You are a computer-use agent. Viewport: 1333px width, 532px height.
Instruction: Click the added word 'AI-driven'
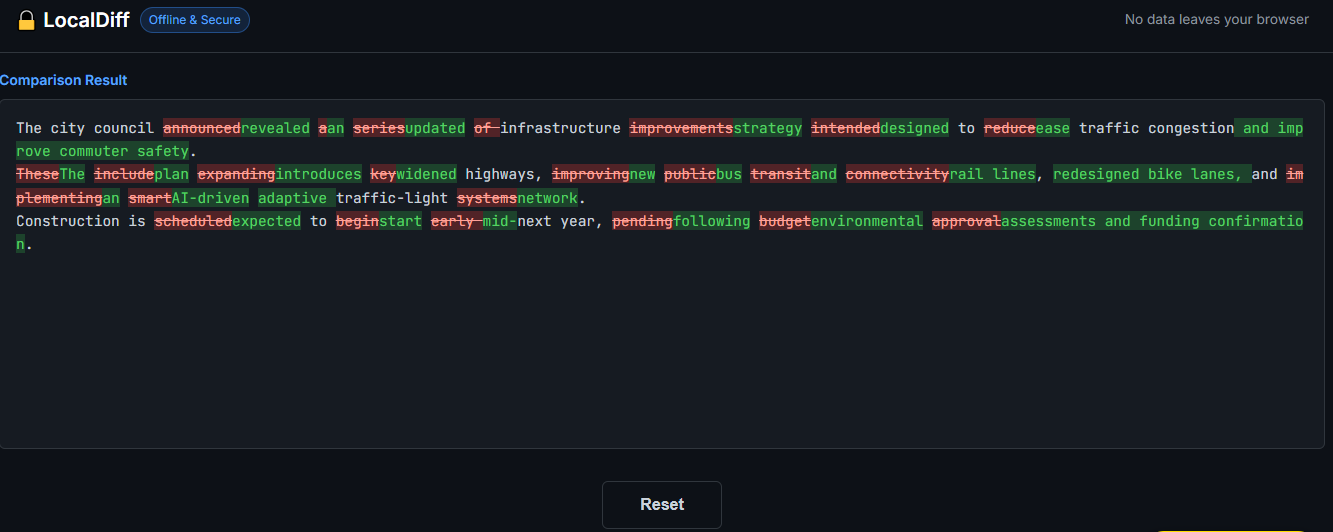tap(211, 197)
